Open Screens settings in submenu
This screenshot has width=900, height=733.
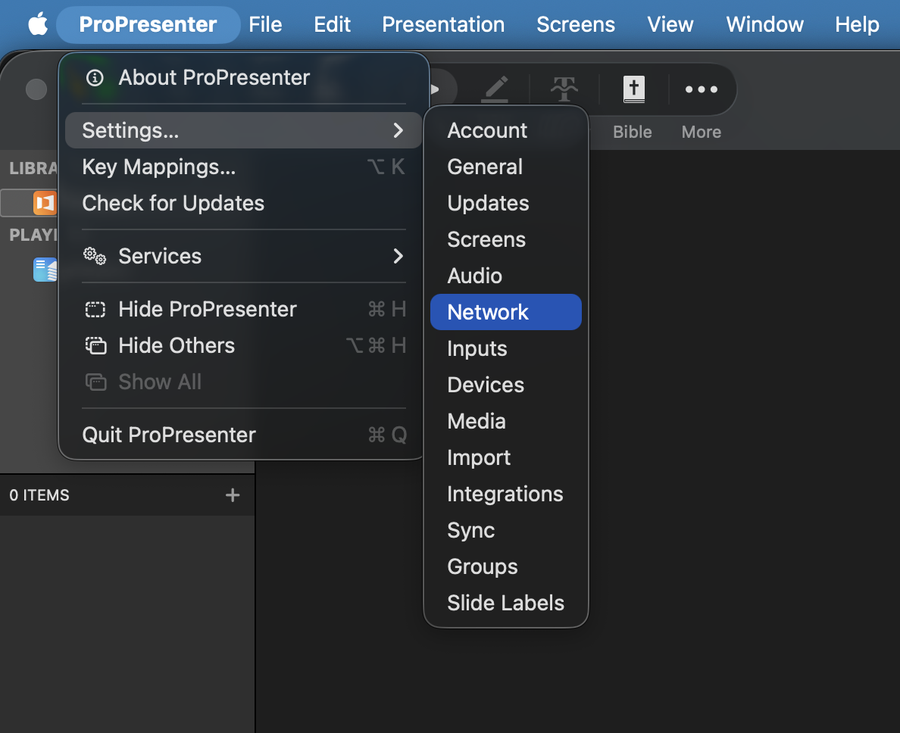tap(506, 239)
